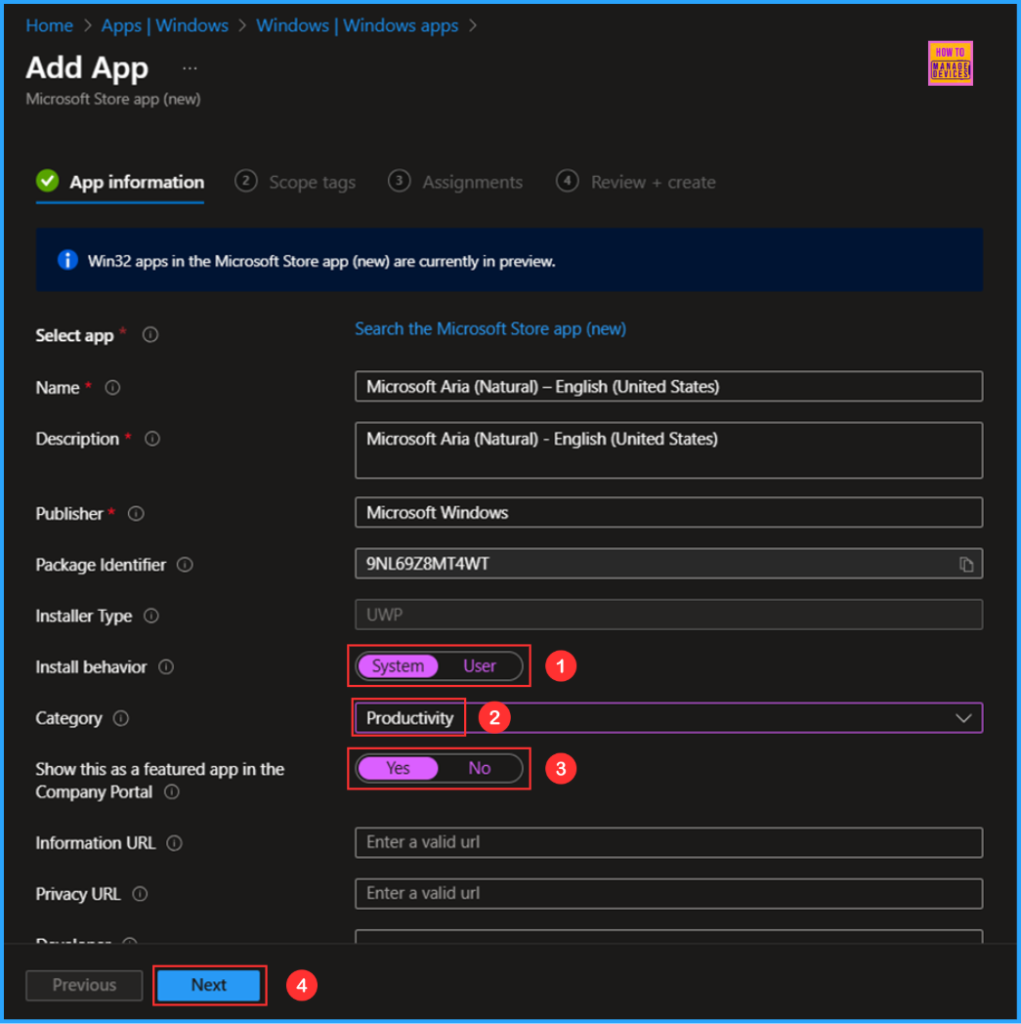Viewport: 1021px width, 1024px height.
Task: Open the Category dropdown showing Productivity
Action: [668, 718]
